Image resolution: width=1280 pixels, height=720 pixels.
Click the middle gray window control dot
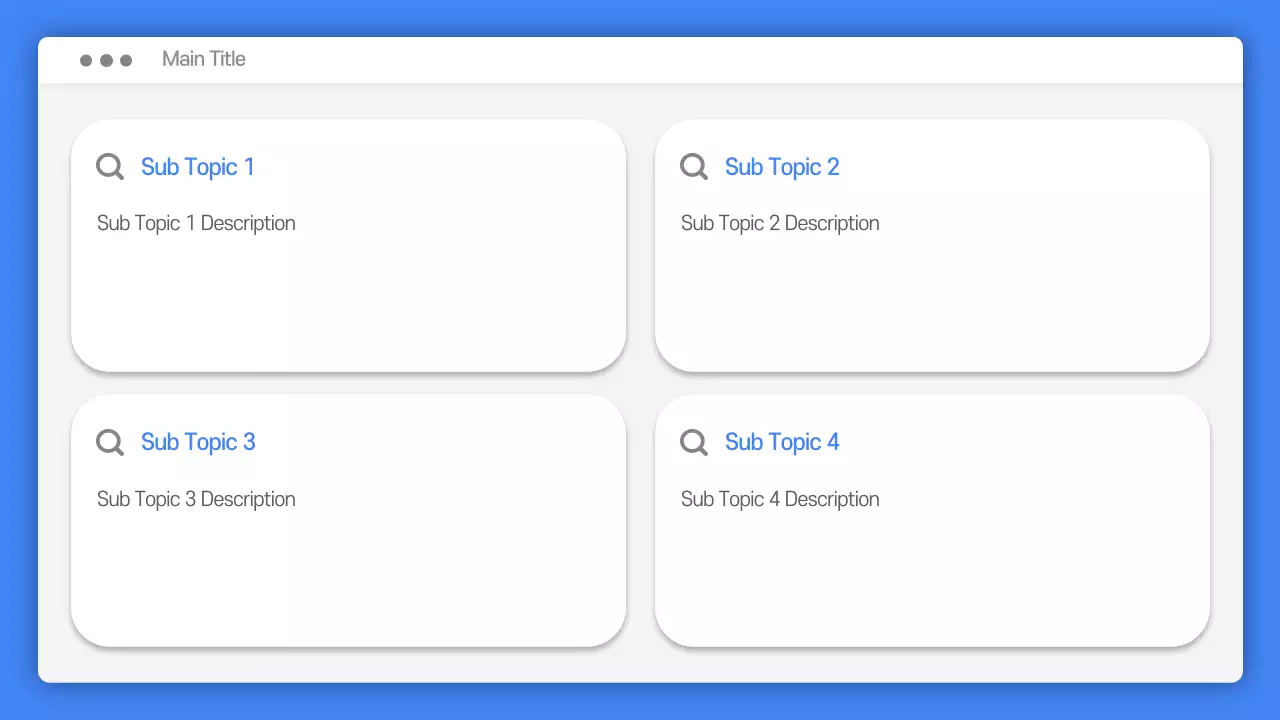tap(106, 60)
